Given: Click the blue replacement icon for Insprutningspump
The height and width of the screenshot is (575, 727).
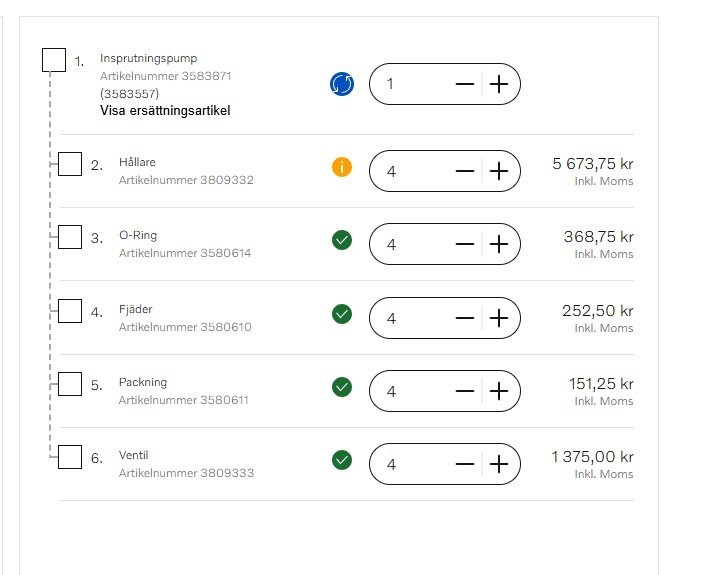Looking at the screenshot, I should pyautogui.click(x=342, y=84).
